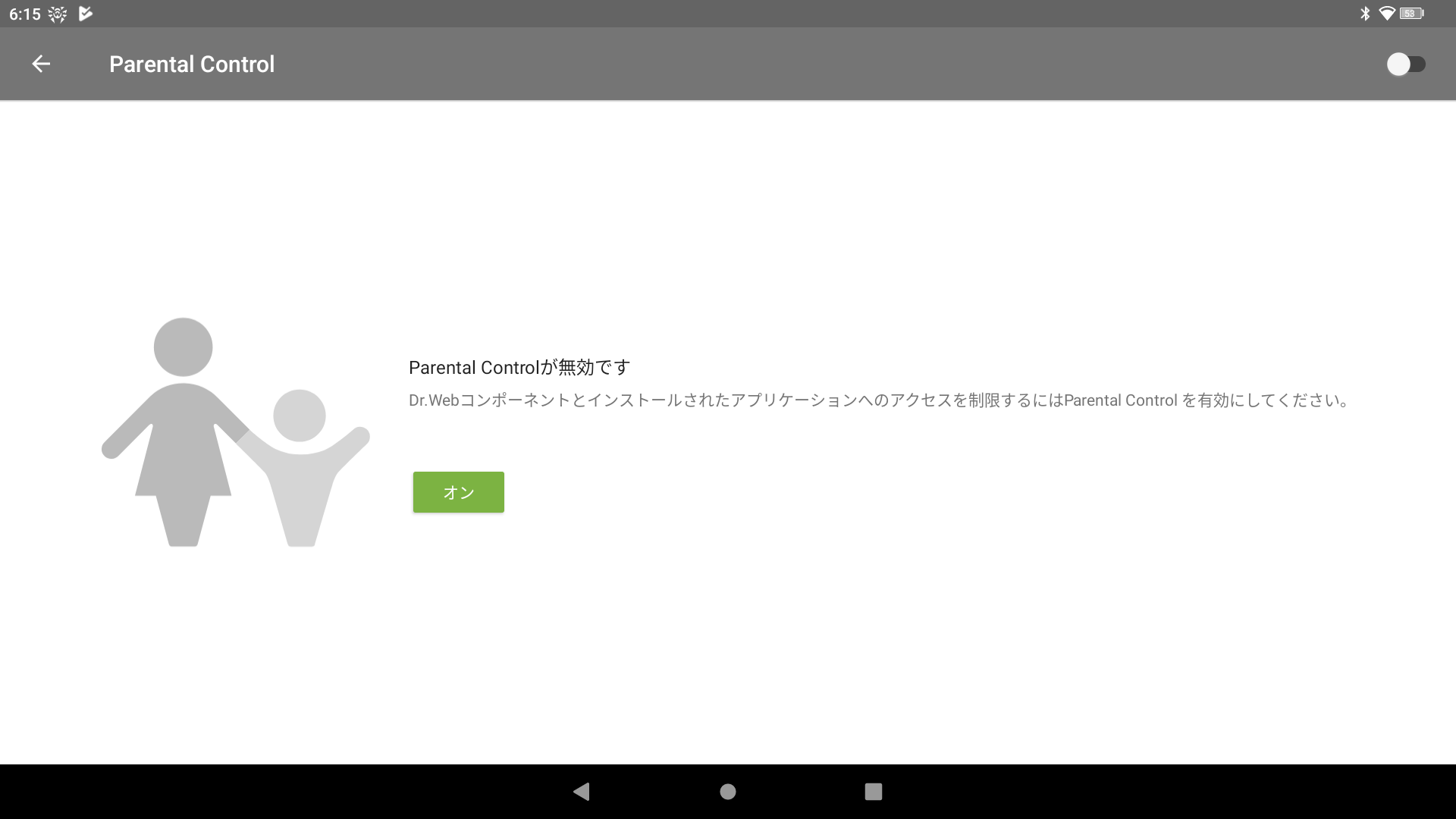Click the Dr.Web description text
The width and height of the screenshot is (1456, 819).
[878, 400]
